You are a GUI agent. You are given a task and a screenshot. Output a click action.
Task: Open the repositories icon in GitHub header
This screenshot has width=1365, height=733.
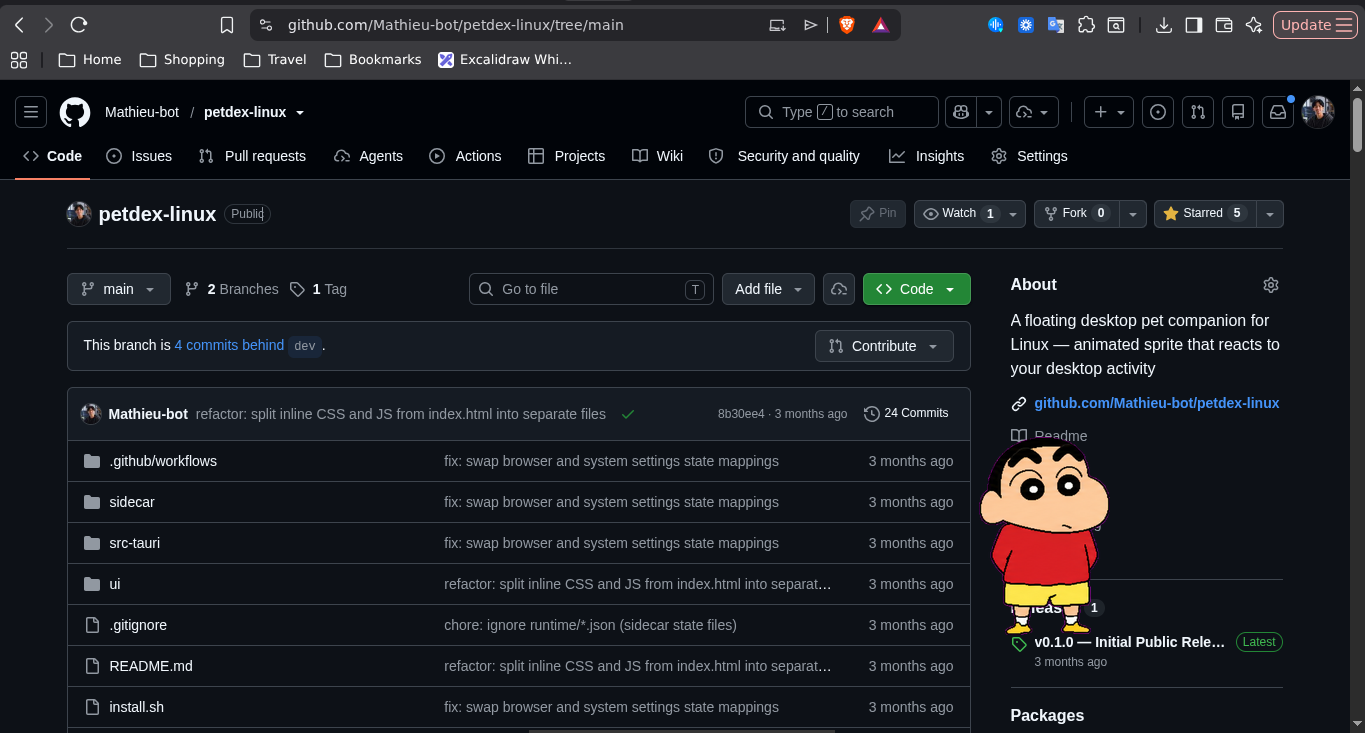pyautogui.click(x=1238, y=112)
